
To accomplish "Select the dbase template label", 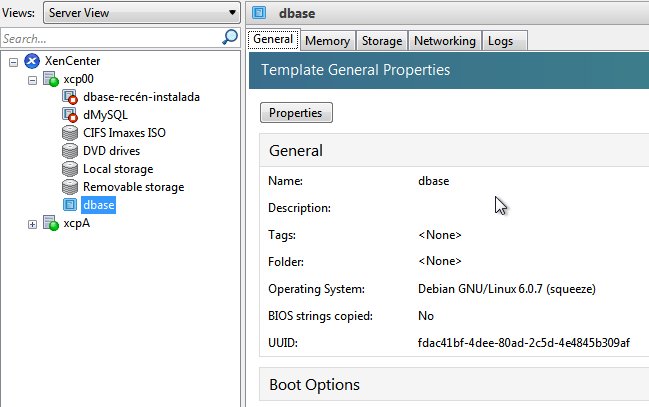I will coord(99,205).
